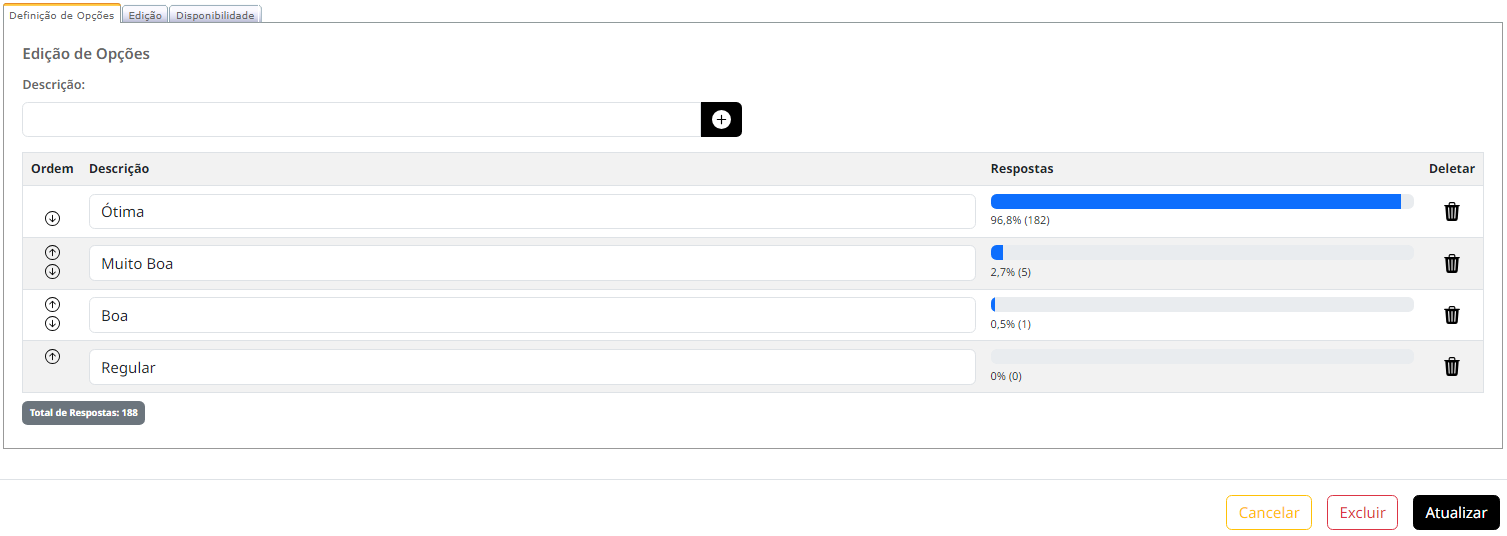1507x536 pixels.
Task: Click the Excluir button
Action: pos(1362,512)
